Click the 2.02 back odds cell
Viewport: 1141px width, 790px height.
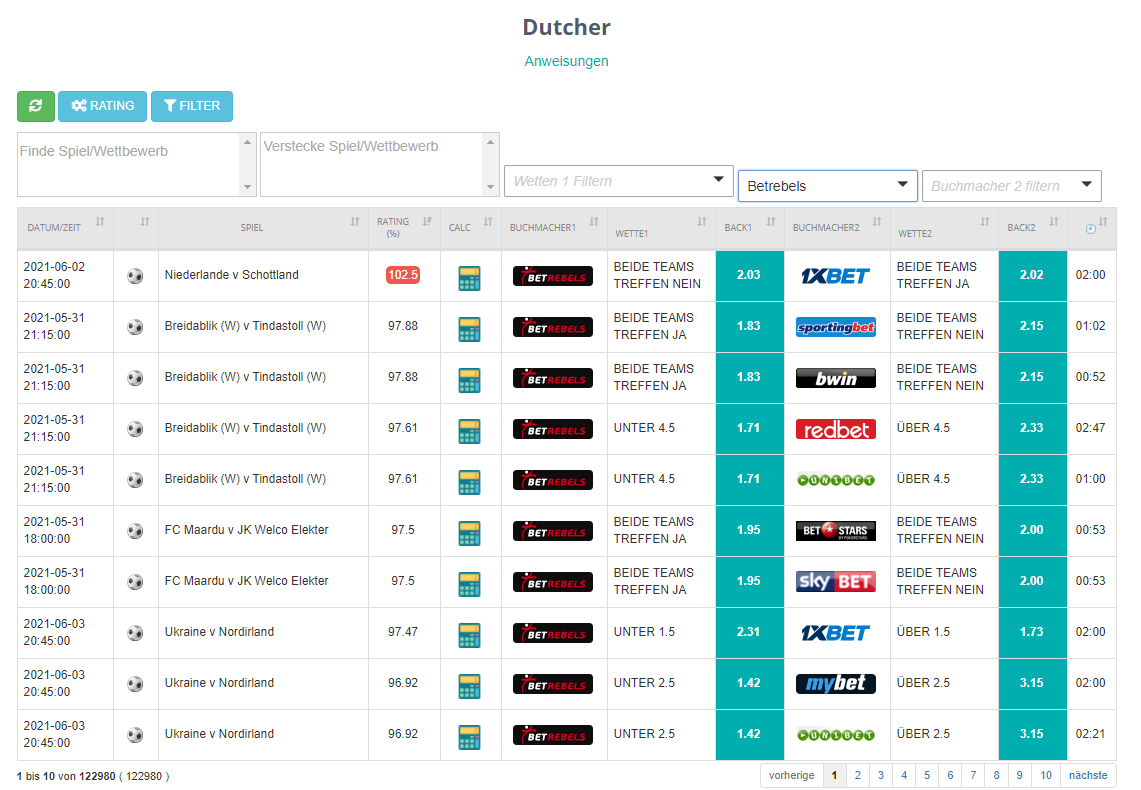tap(1033, 276)
